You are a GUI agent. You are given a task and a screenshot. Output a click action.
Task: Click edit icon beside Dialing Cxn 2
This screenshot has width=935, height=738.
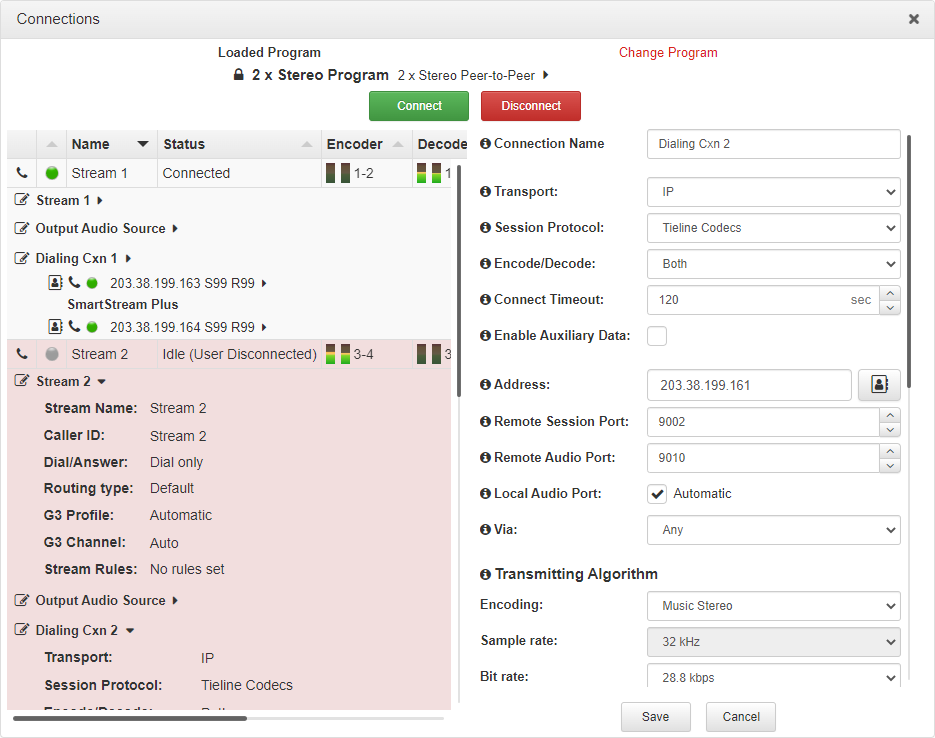click(x=22, y=630)
